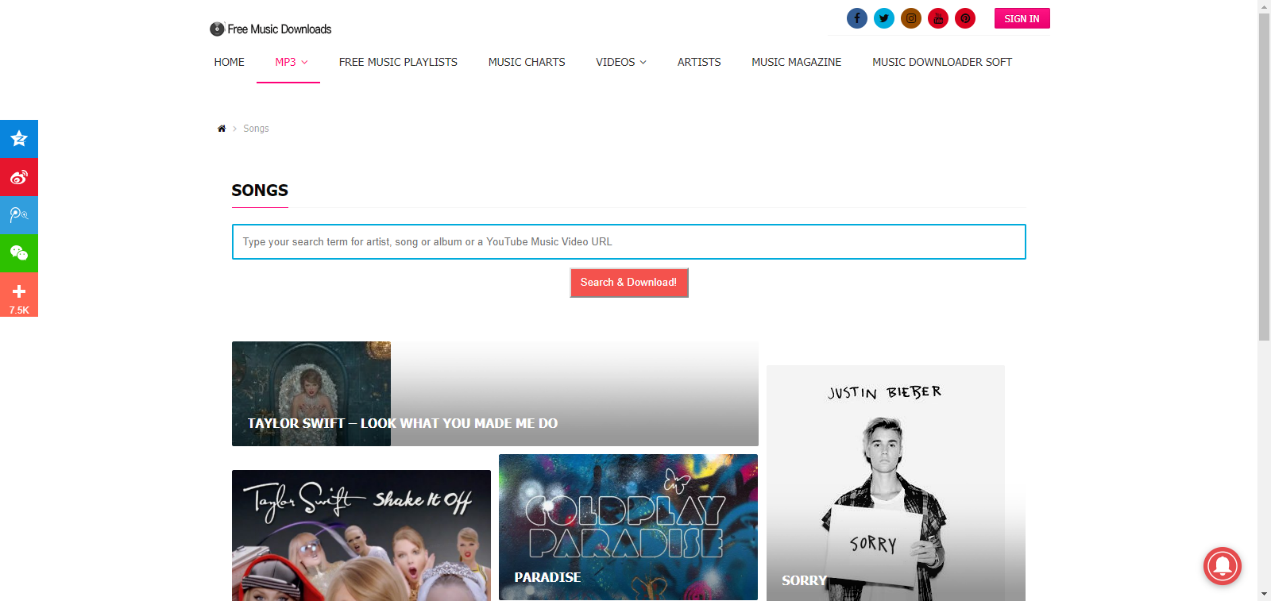
Task: Open the Music Magazine menu item
Action: [x=796, y=62]
